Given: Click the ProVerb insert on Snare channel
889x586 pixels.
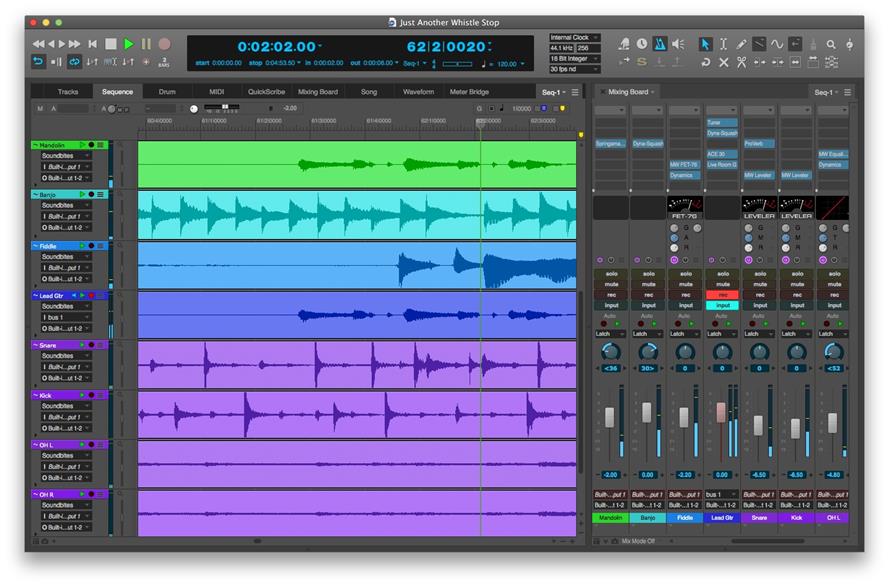Looking at the screenshot, I should pyautogui.click(x=758, y=144).
